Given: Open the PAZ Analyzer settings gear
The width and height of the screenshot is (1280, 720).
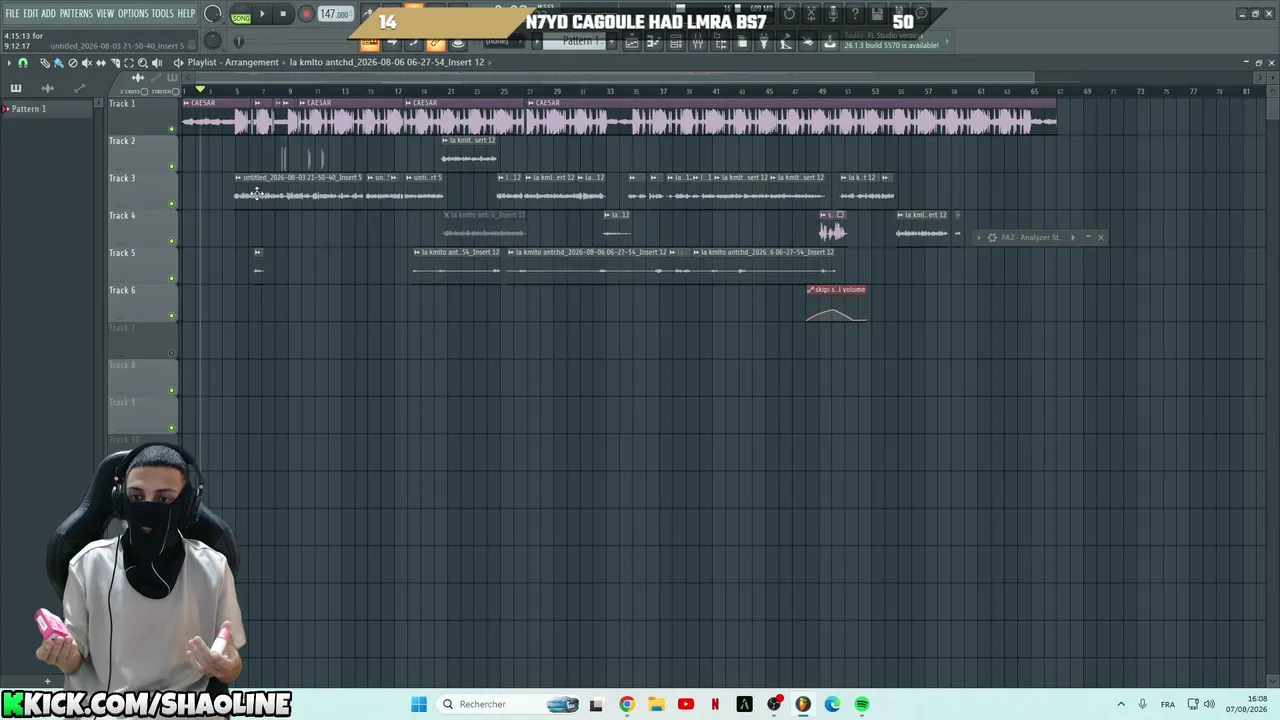Looking at the screenshot, I should point(992,237).
